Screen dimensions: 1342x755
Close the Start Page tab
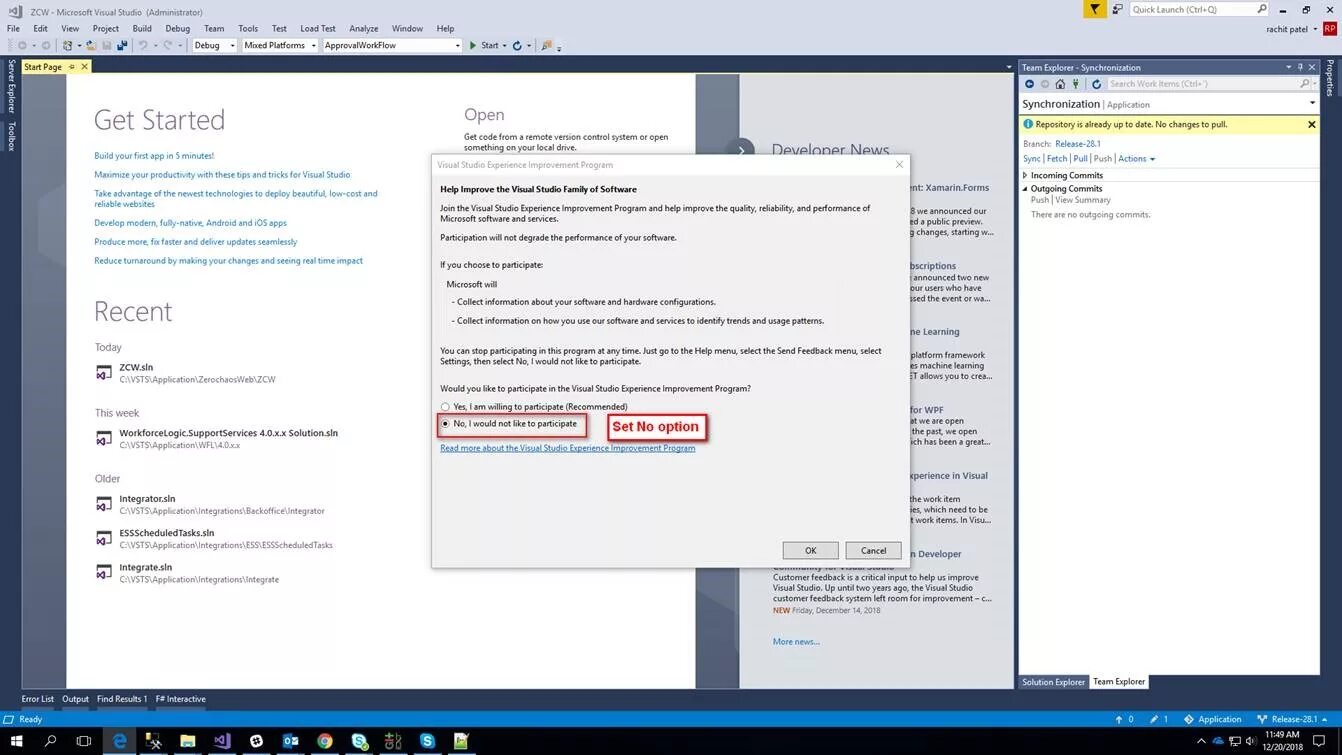tap(84, 67)
